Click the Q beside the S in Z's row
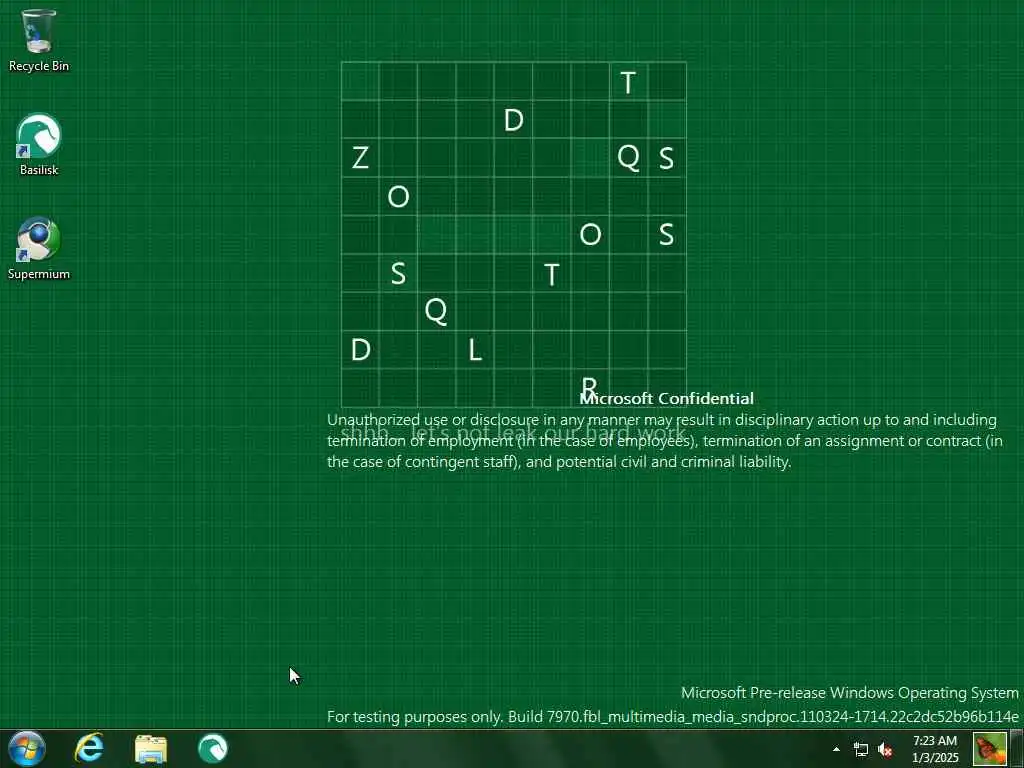Screen dimensions: 1024x768 point(628,157)
